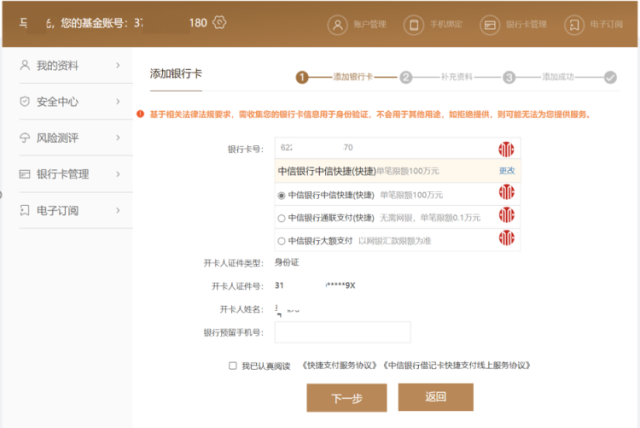This screenshot has width=640, height=428.
Task: Click the orange warning exclamation icon
Action: [140, 114]
